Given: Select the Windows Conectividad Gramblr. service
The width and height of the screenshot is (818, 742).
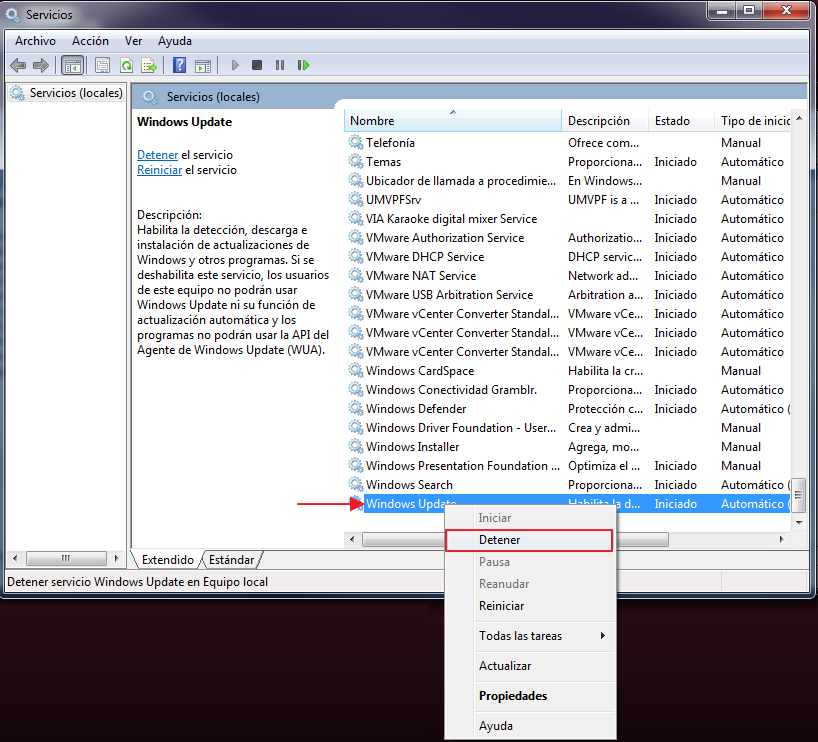Looking at the screenshot, I should (x=568, y=390).
